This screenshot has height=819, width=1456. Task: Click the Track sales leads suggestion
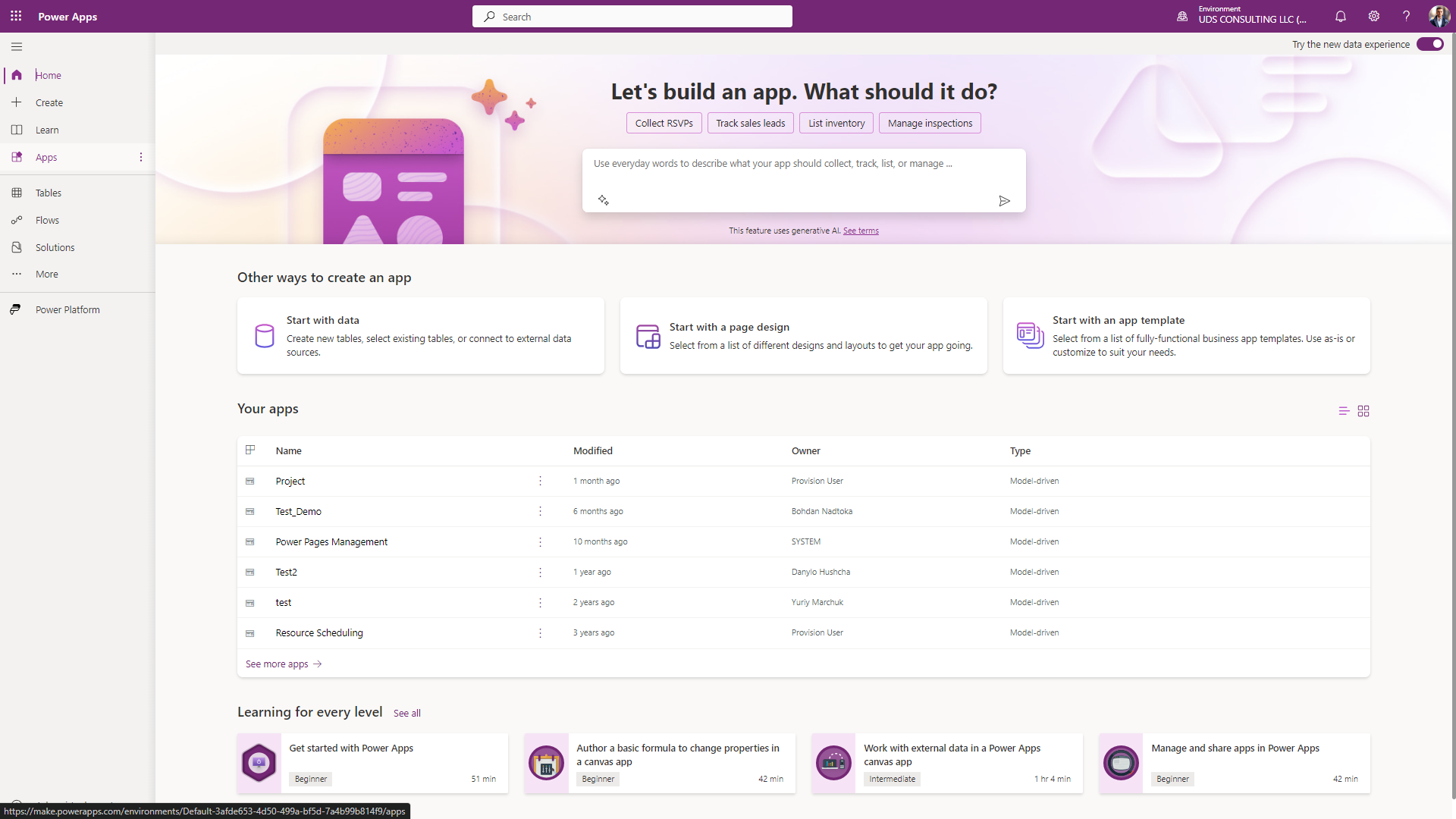point(751,123)
